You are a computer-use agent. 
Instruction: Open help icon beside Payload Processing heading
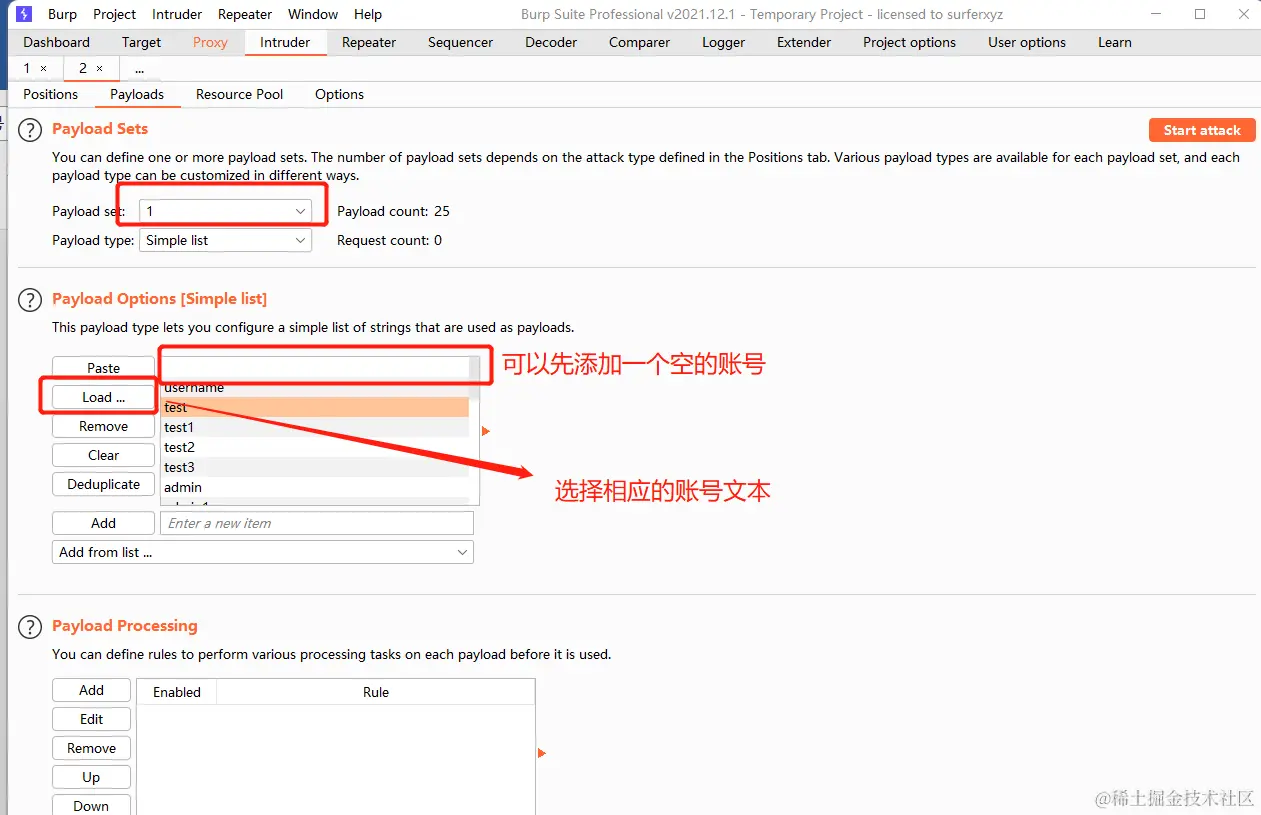tap(29, 626)
